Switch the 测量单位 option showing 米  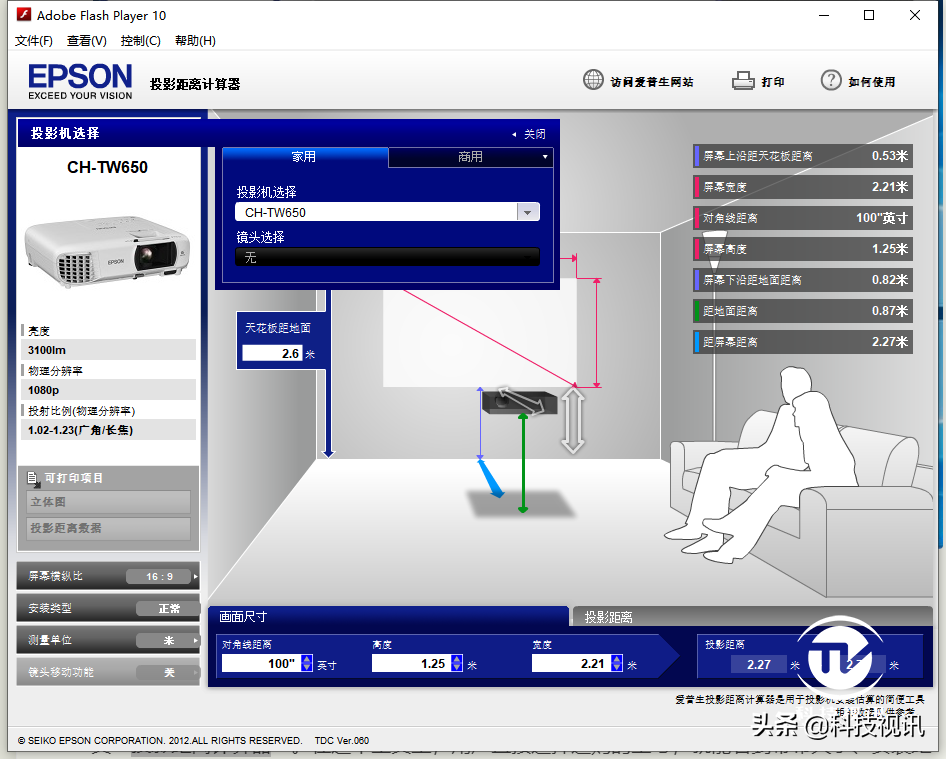(168, 640)
